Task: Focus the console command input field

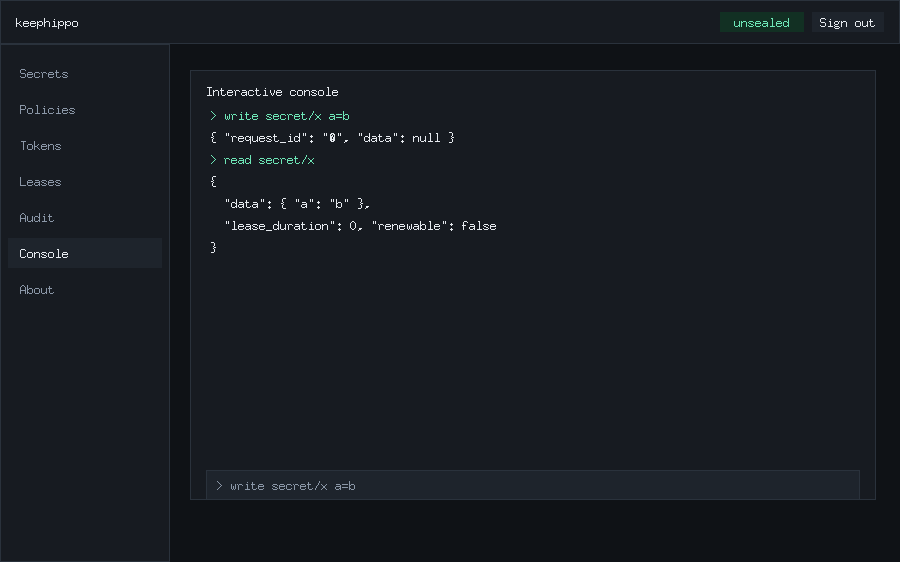Action: tap(533, 486)
